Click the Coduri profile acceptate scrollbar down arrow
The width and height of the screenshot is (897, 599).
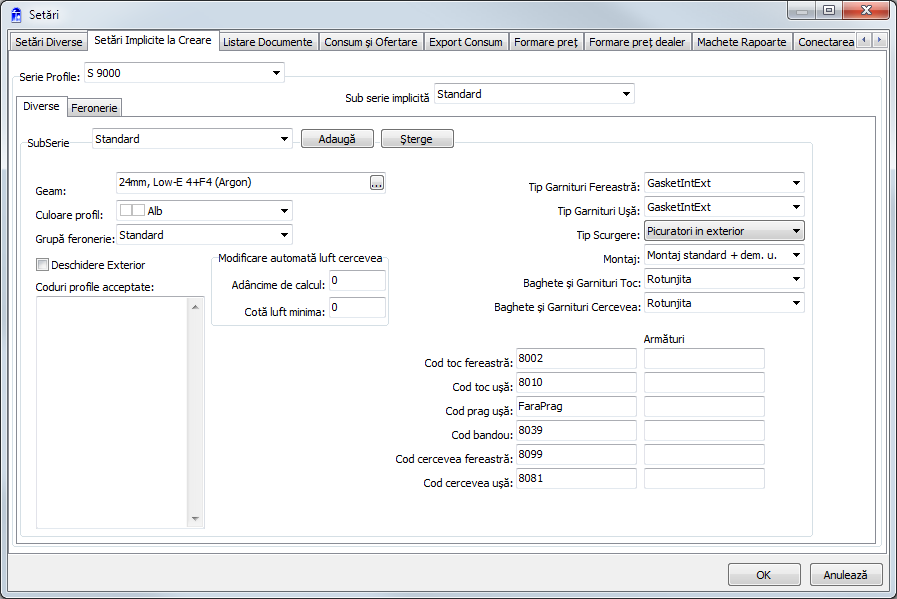click(196, 519)
